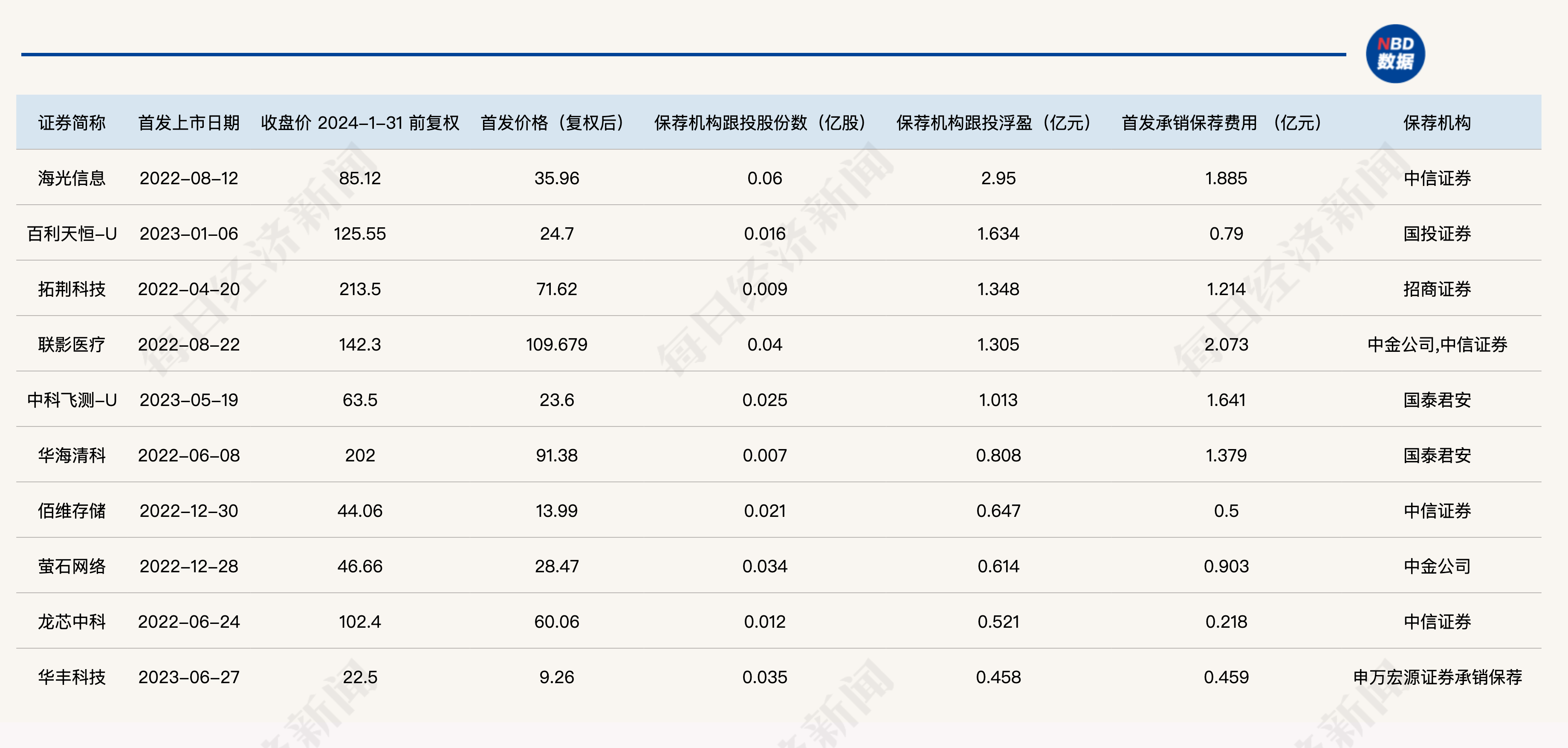Image resolution: width=1568 pixels, height=748 pixels.
Task: Click 中信证券 in 龙芯中科 row
Action: click(1437, 622)
